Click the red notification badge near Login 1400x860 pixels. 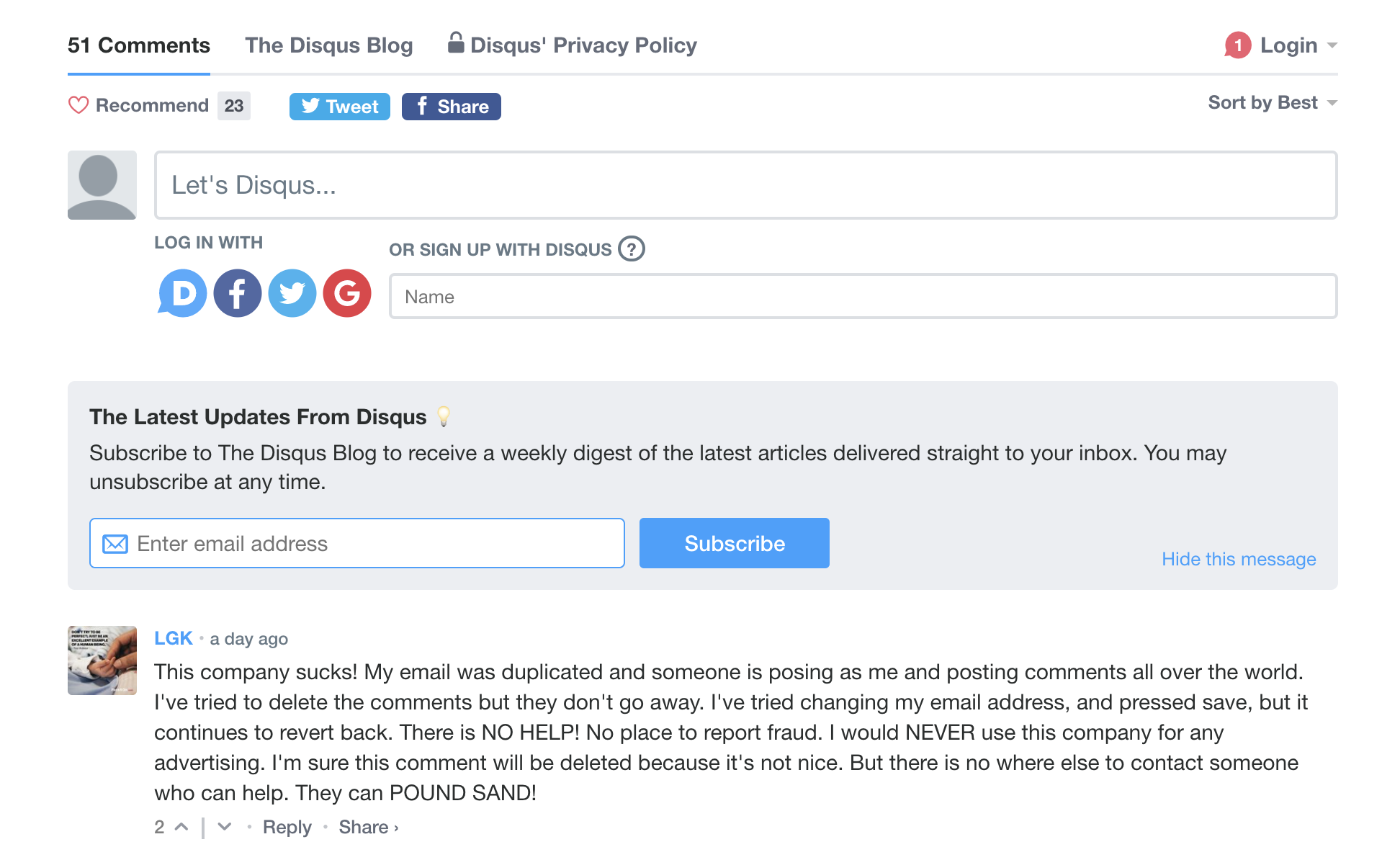point(1238,45)
